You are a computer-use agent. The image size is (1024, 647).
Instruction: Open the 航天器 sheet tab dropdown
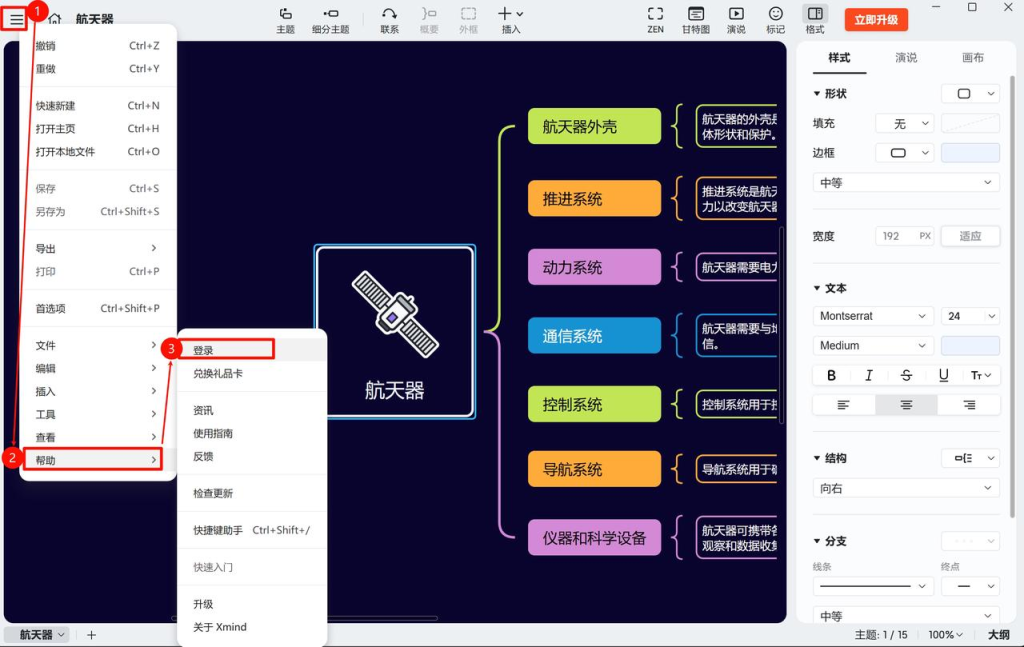pos(61,635)
